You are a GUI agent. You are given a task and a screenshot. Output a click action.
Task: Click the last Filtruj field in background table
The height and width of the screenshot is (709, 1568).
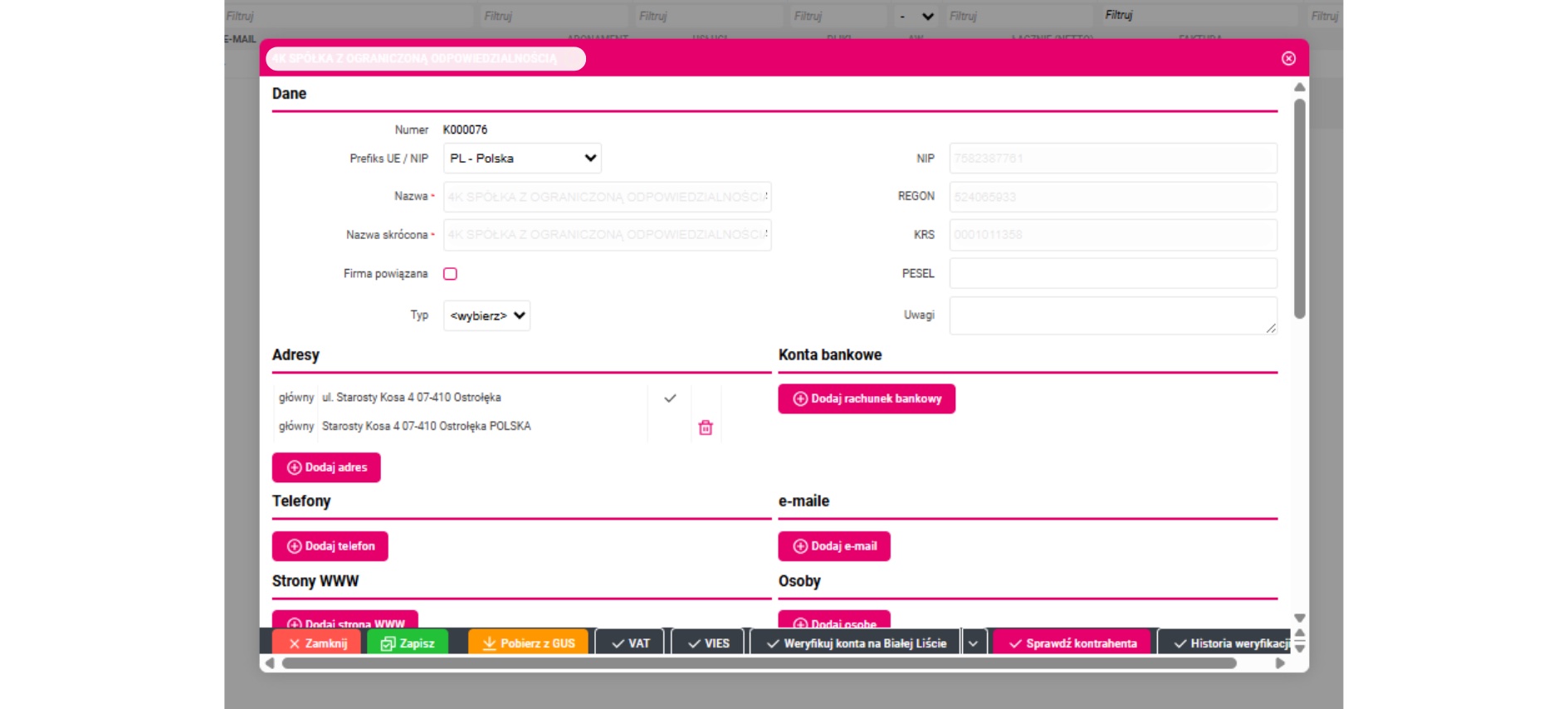pyautogui.click(x=1325, y=16)
